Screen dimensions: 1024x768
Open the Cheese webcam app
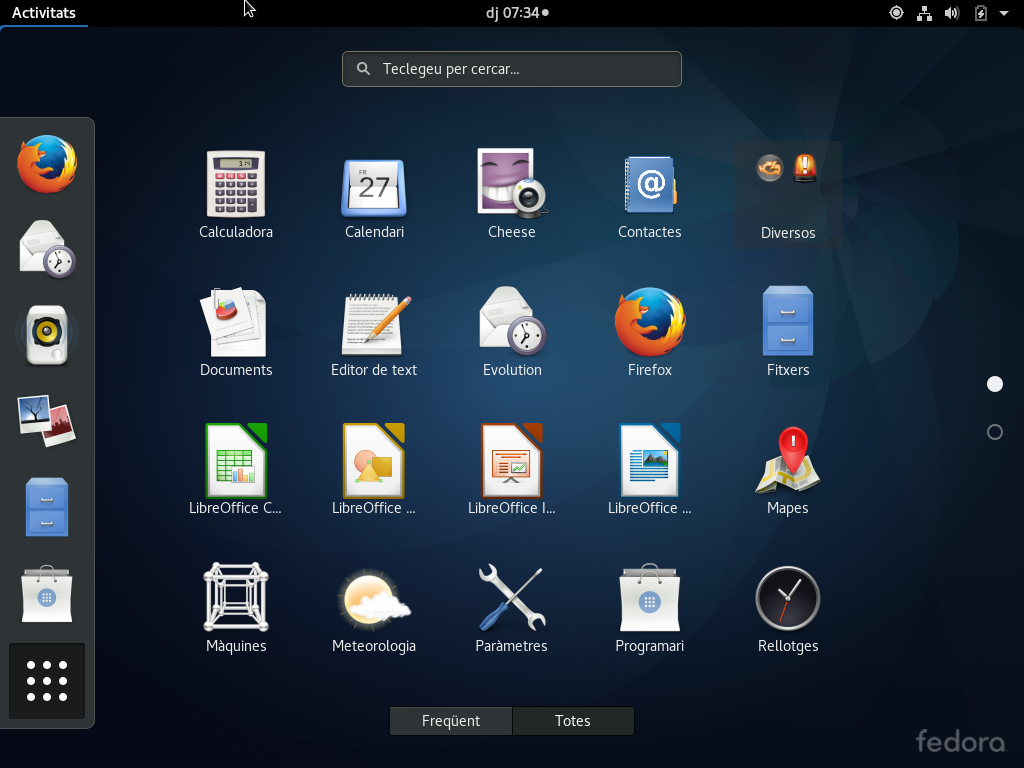(512, 194)
